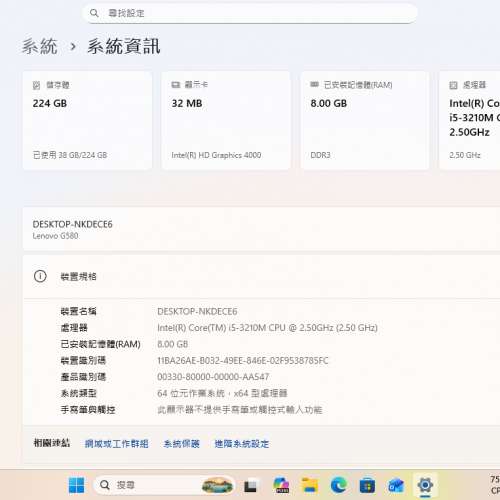Screen dimensions: 500x500
Task: Select DESKTOP-NKDECE6 value beside 裝置名稱
Action: click(197, 312)
